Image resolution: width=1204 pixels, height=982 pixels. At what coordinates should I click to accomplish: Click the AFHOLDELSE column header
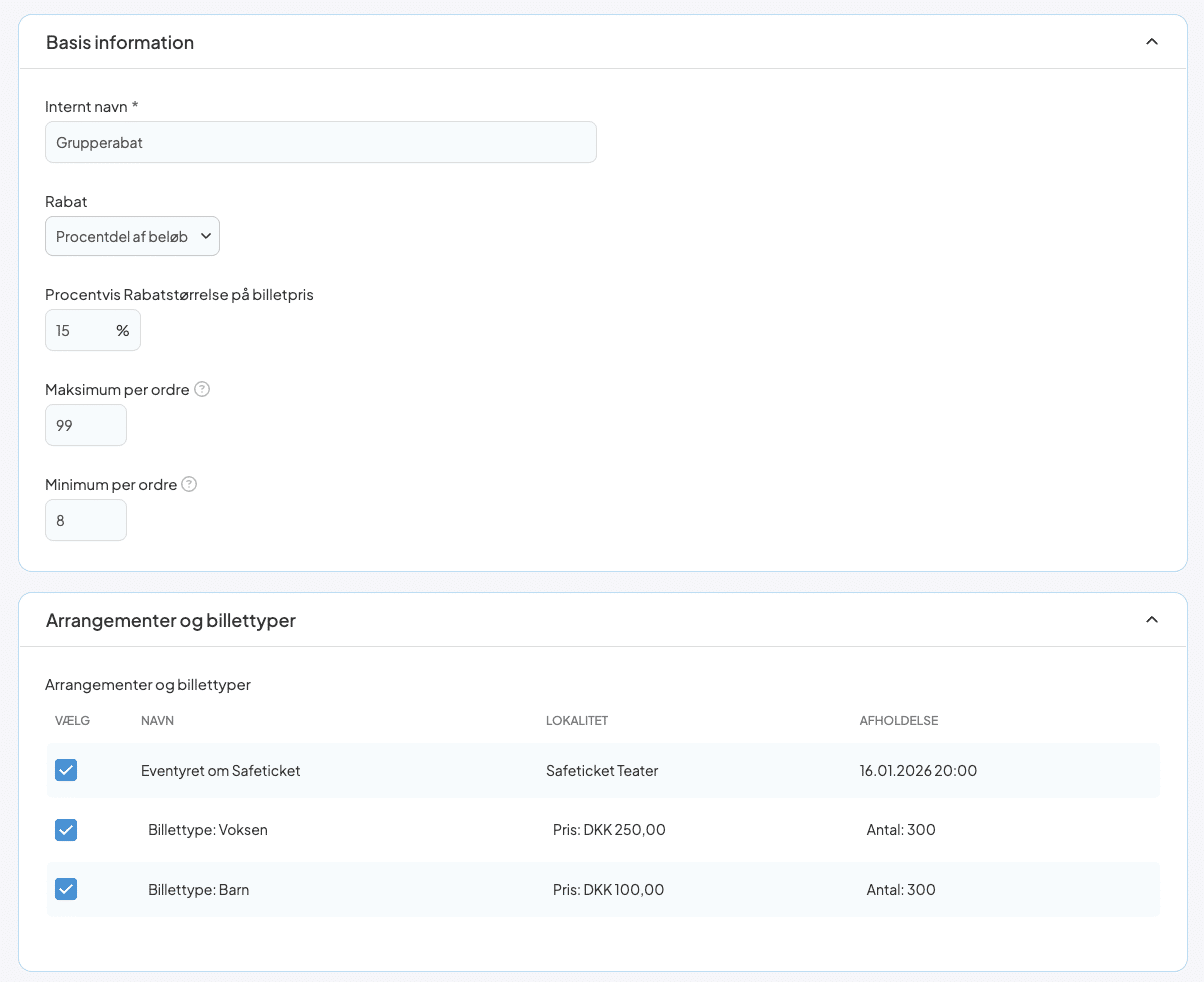(898, 721)
